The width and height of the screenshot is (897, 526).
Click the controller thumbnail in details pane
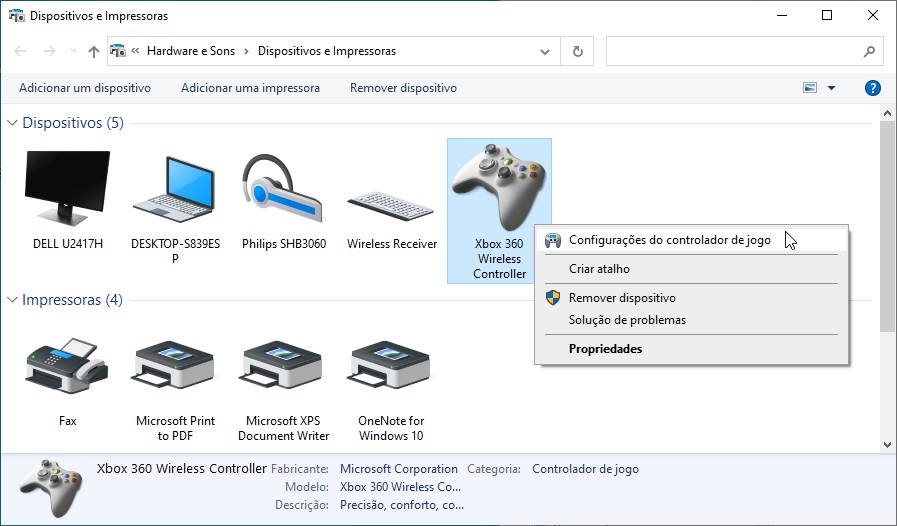click(x=50, y=488)
